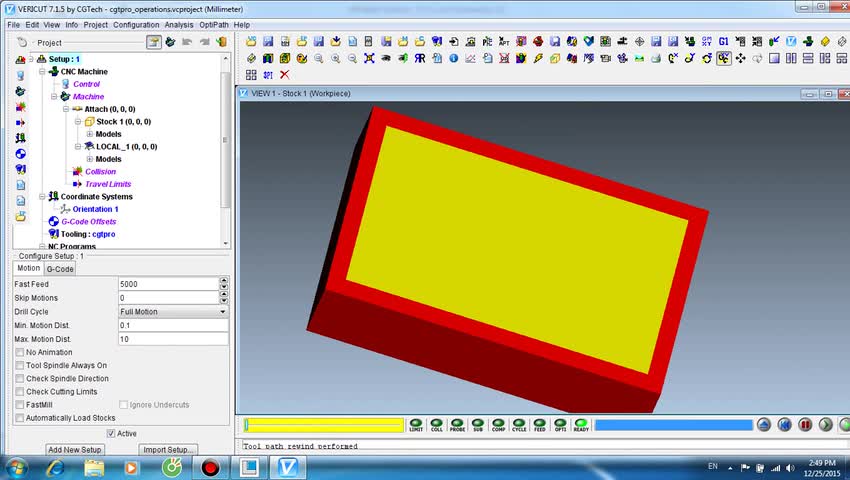This screenshot has height=480, width=850.
Task: Toggle No Animation checkbox
Action: pyautogui.click(x=20, y=353)
